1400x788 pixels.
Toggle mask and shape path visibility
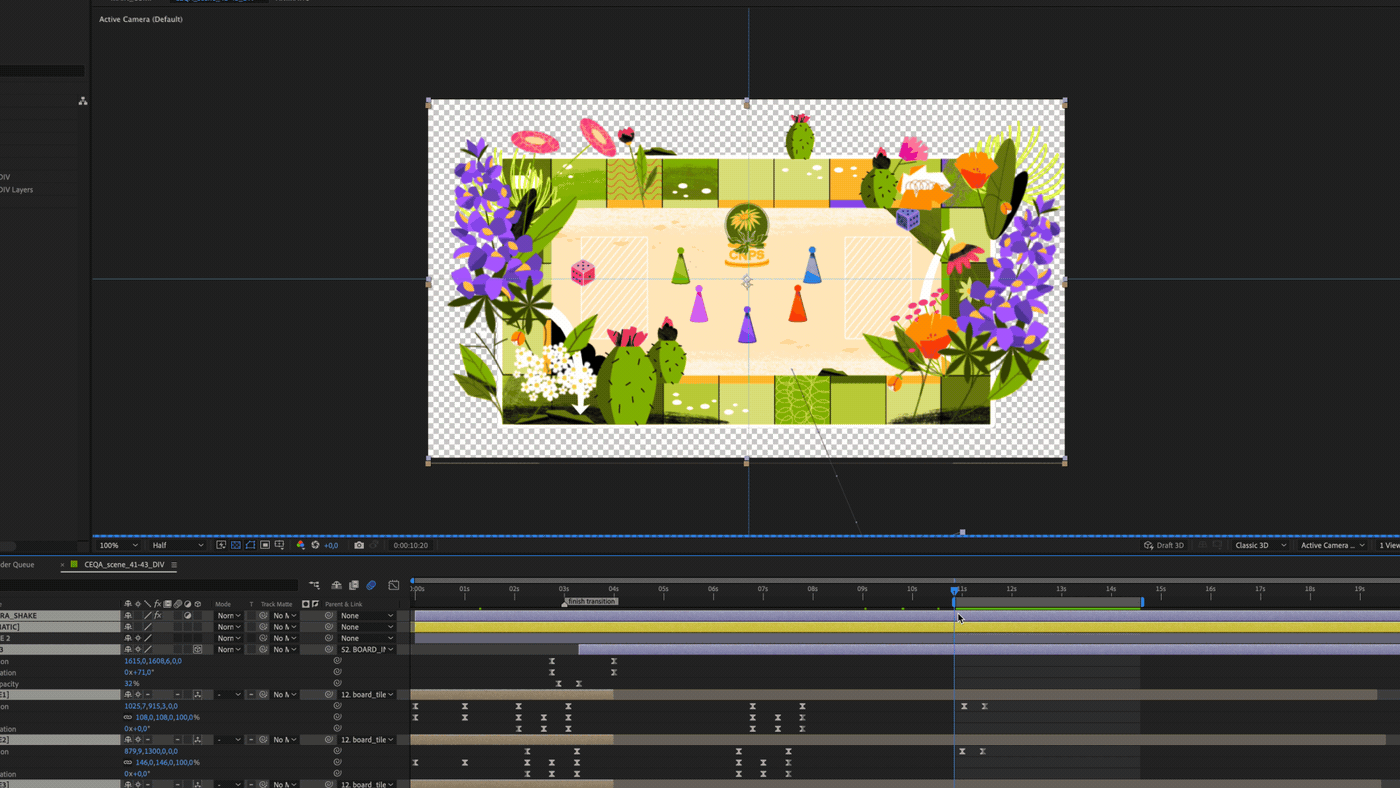click(x=250, y=545)
